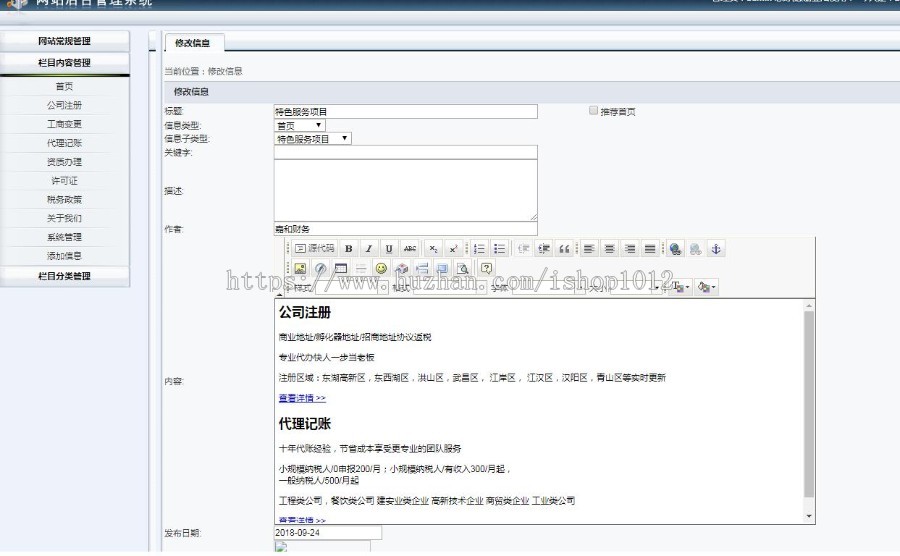The height and width of the screenshot is (556, 900).
Task: Select the 修改信息 tab
Action: (193, 43)
